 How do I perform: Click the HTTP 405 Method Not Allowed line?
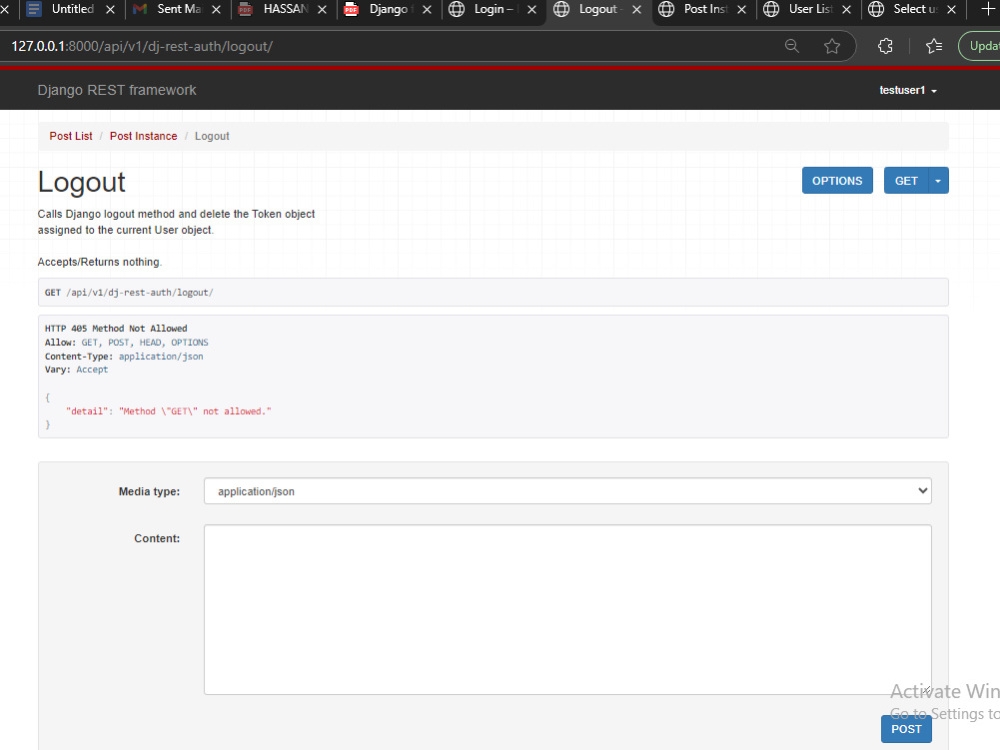pyautogui.click(x=116, y=328)
